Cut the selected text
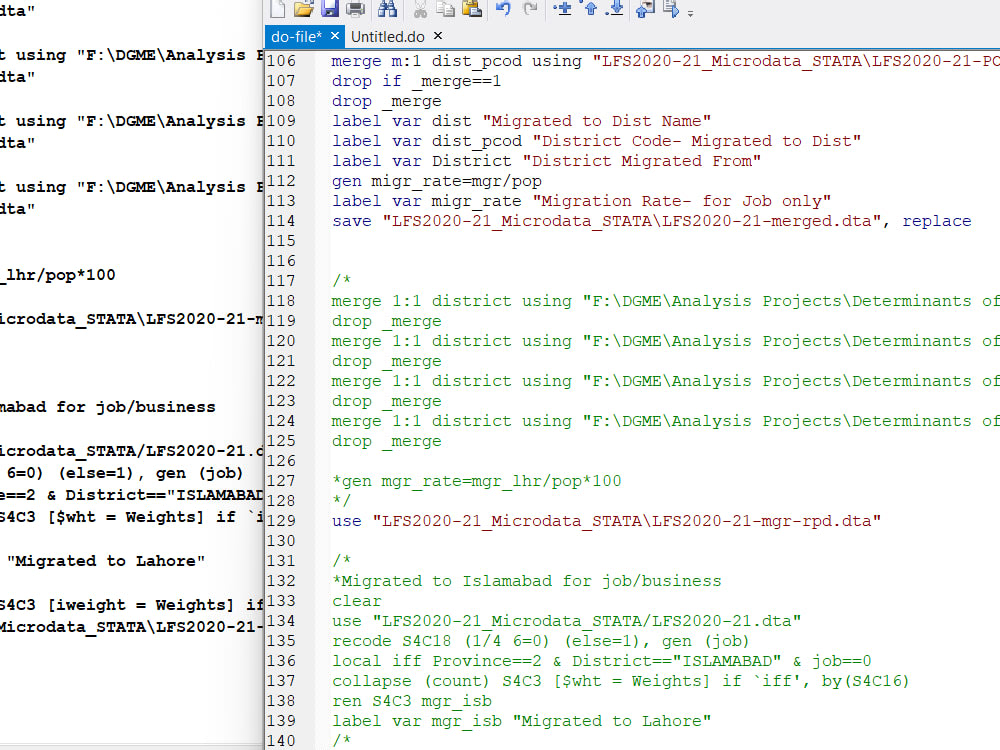 [x=419, y=11]
